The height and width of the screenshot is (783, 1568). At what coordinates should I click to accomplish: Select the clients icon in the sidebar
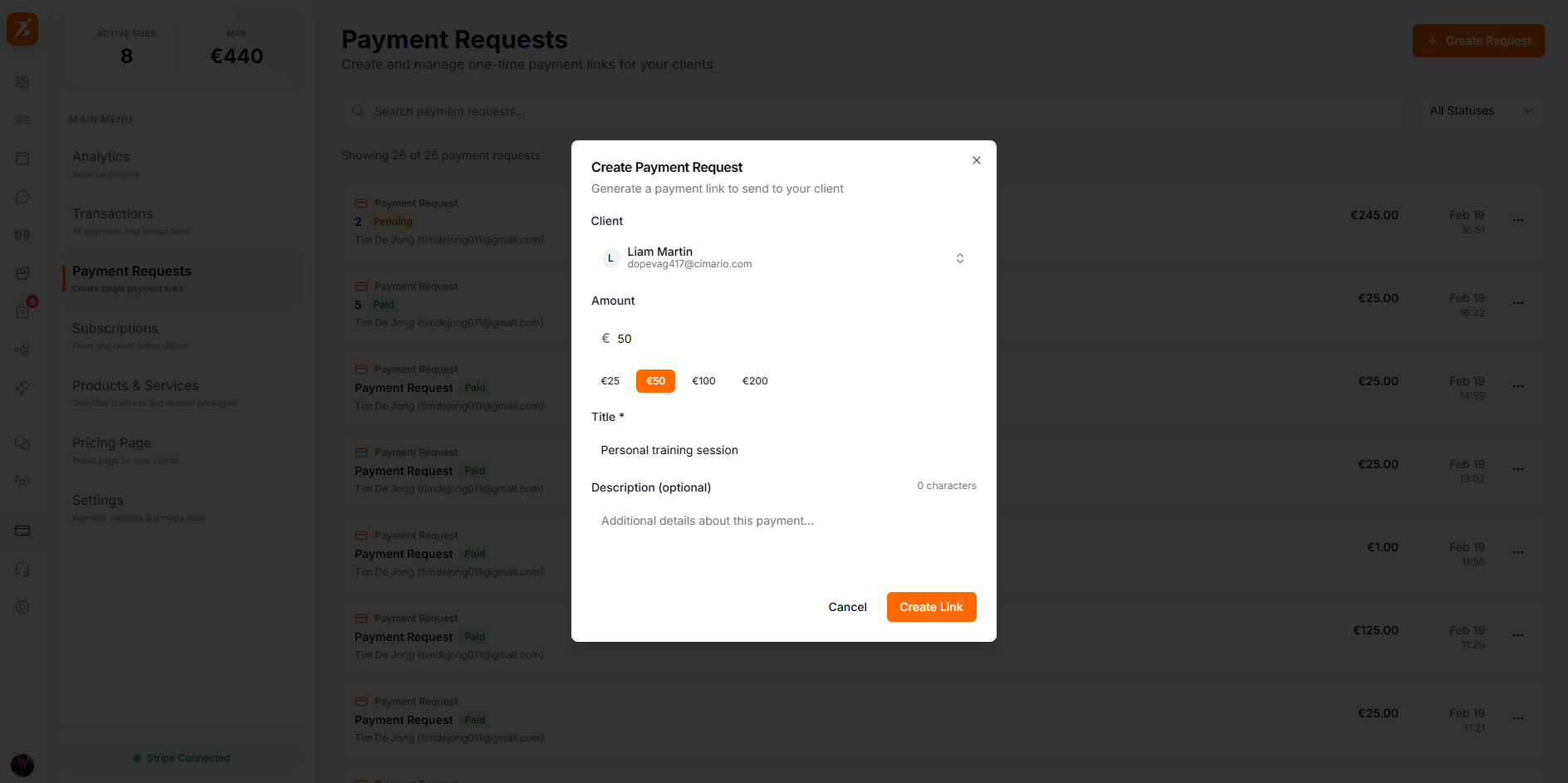[x=22, y=120]
